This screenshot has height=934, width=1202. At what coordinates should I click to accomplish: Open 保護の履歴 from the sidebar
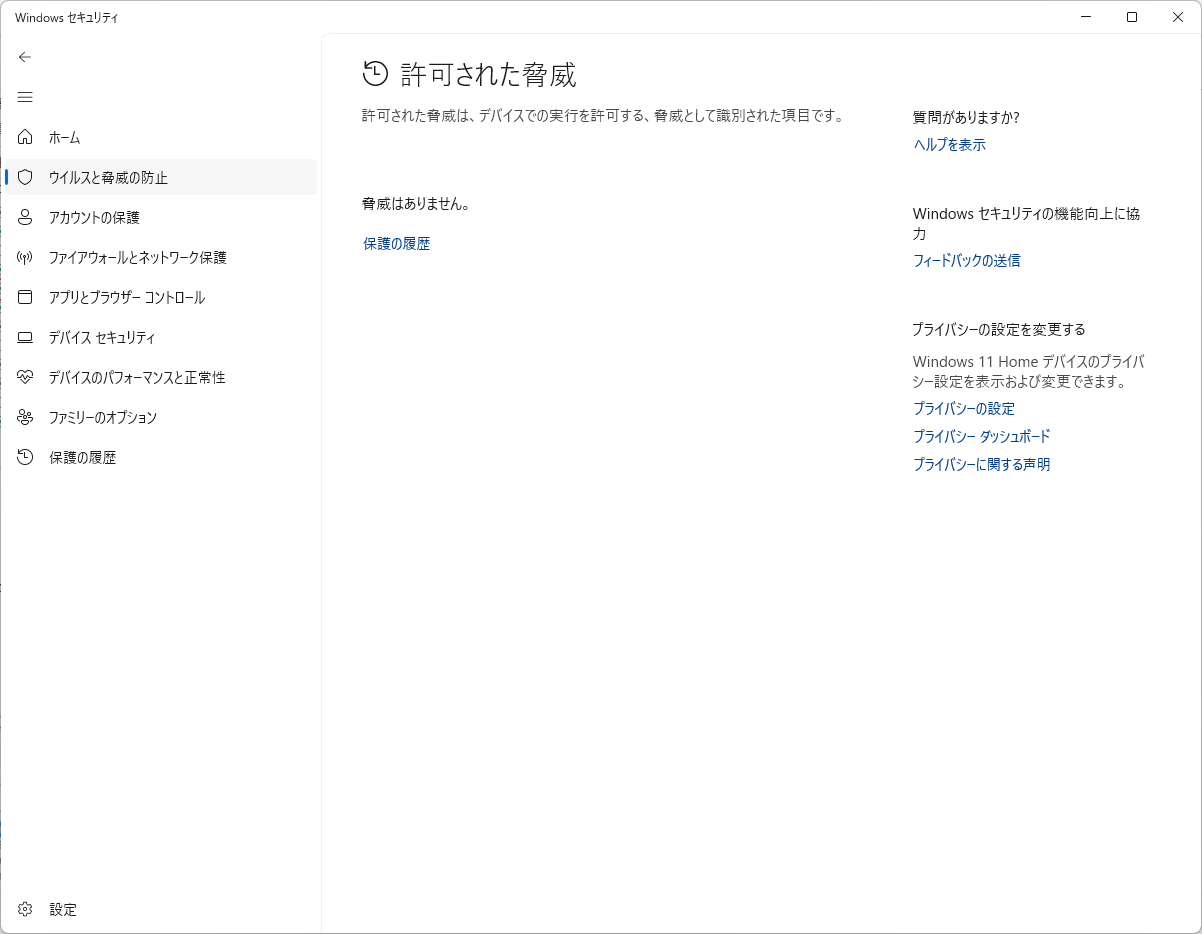[x=82, y=457]
